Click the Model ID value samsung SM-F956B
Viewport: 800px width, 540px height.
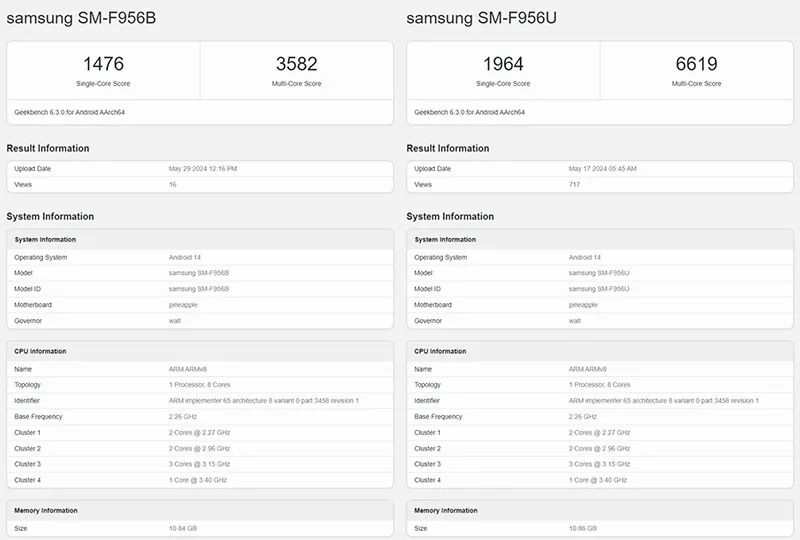tap(198, 289)
